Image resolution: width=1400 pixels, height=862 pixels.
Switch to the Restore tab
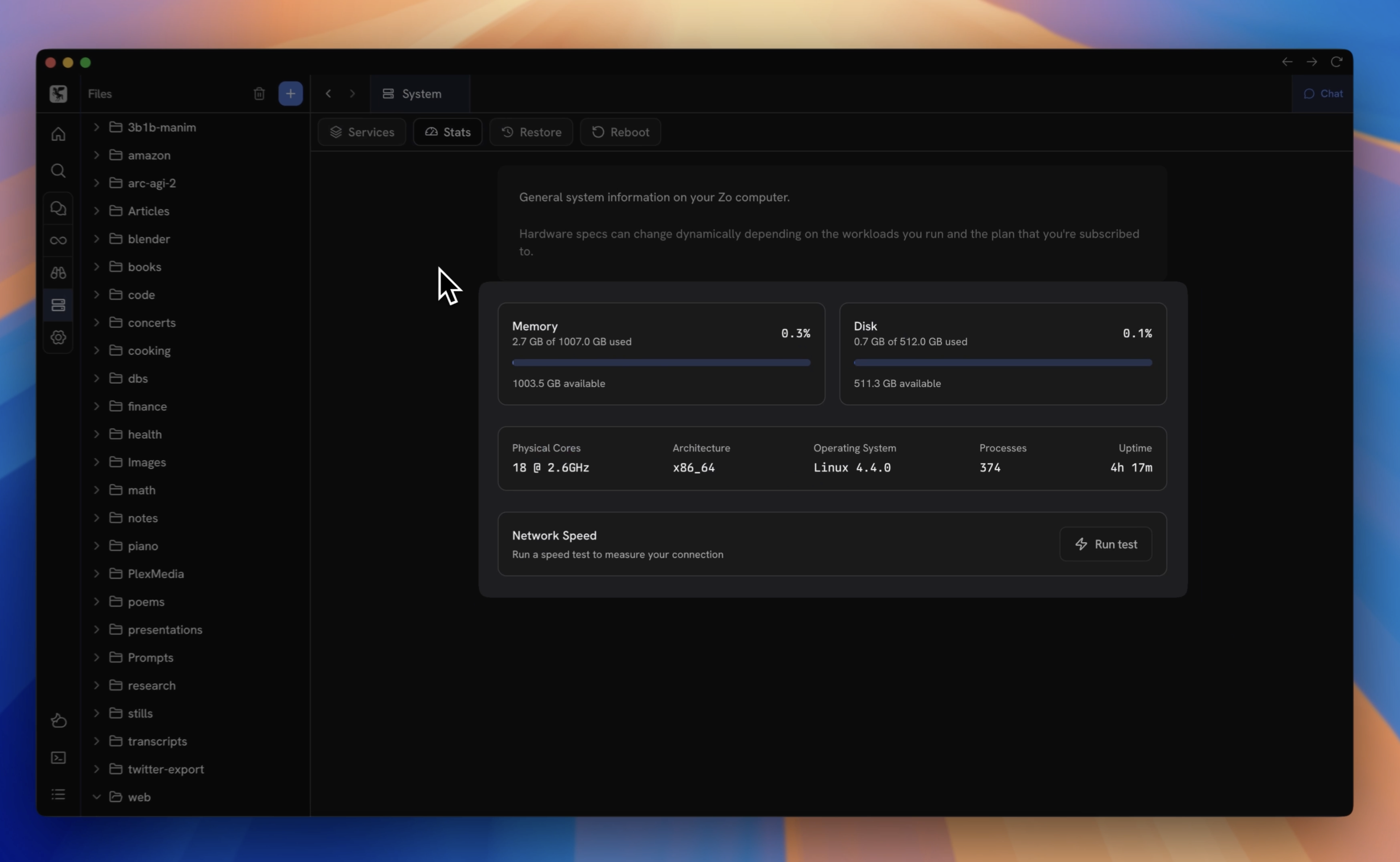point(531,132)
